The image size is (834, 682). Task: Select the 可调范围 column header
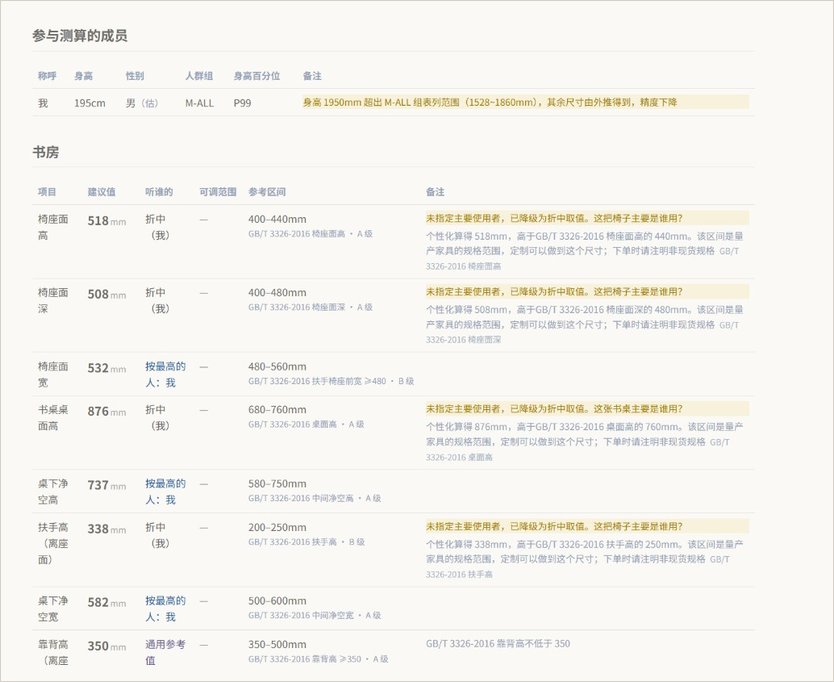click(218, 192)
